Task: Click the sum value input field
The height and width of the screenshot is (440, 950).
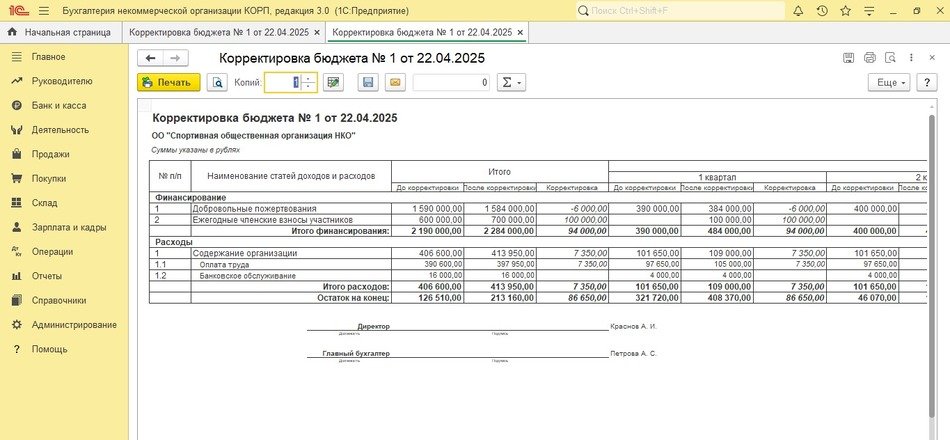Action: 451,83
